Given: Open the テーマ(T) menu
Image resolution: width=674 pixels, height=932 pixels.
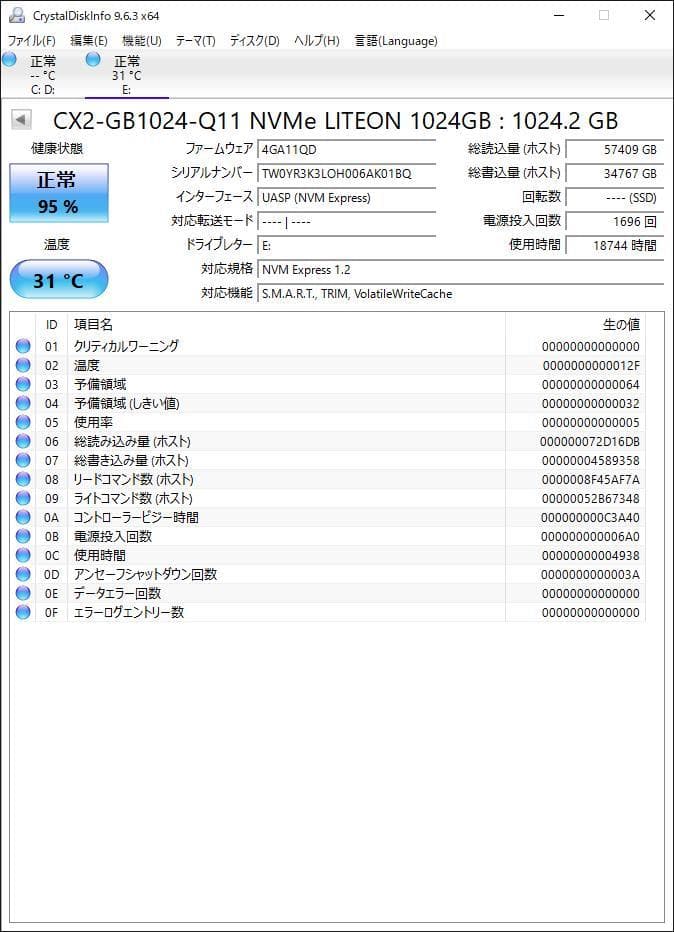Looking at the screenshot, I should click(x=195, y=40).
